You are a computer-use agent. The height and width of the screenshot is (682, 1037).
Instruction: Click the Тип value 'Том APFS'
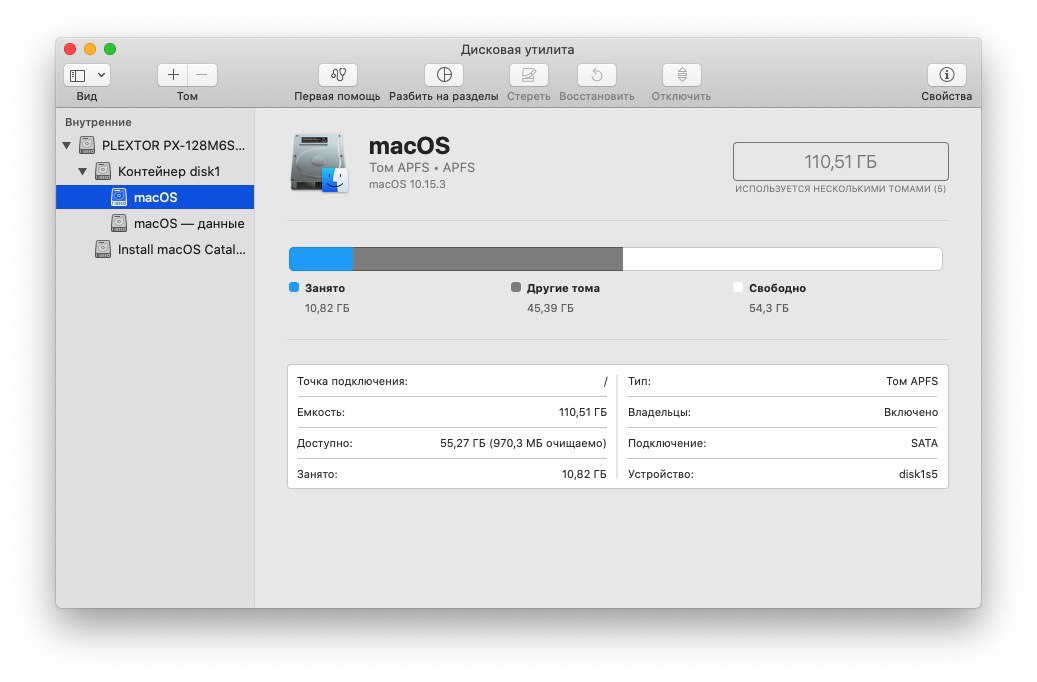point(912,381)
